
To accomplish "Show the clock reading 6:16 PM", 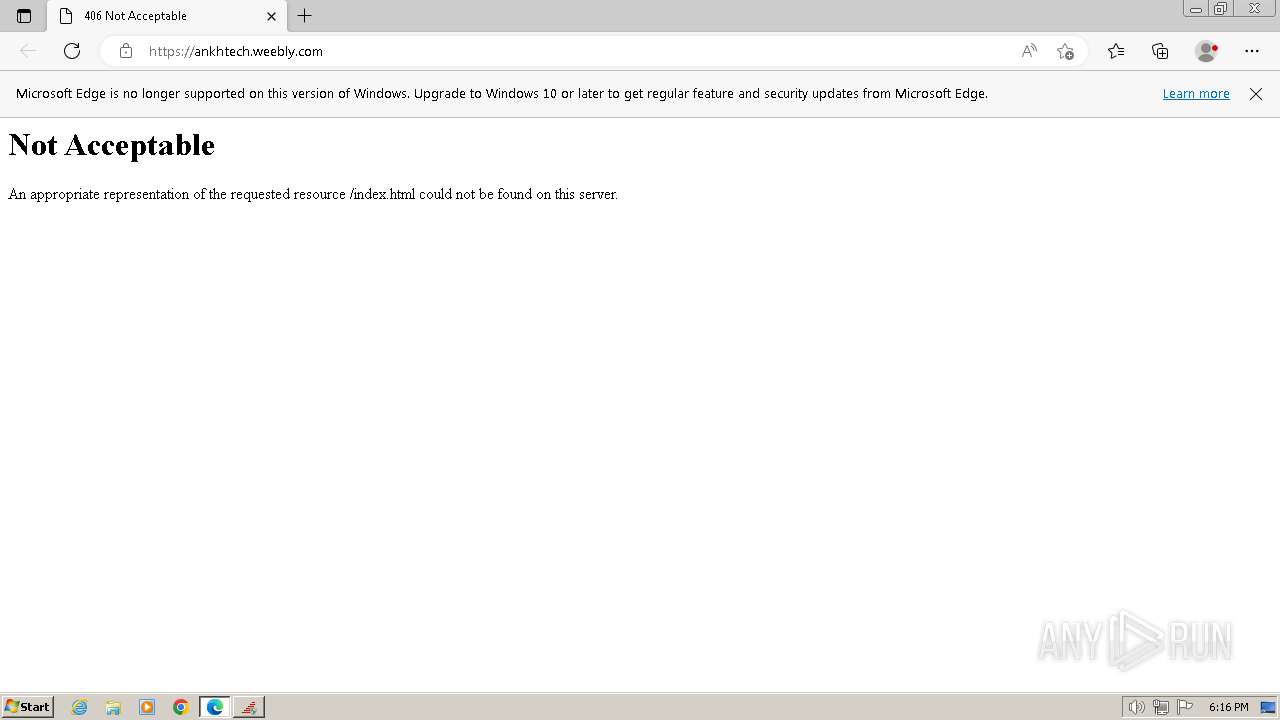I will pos(1228,707).
